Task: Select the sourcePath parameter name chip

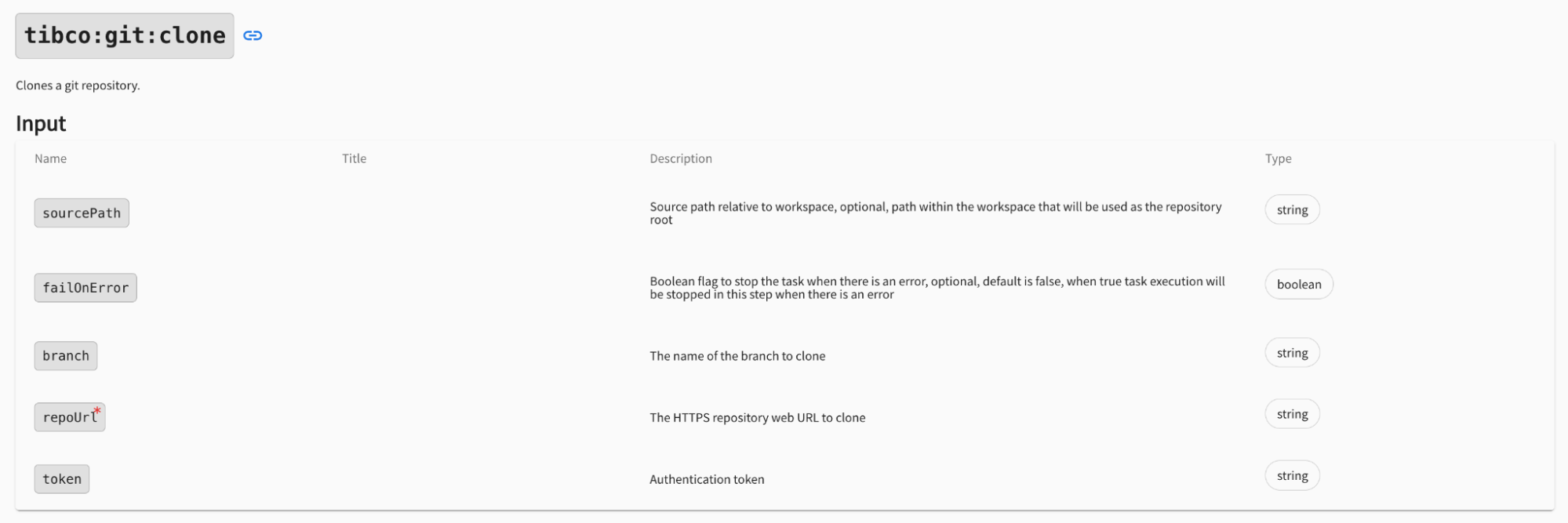Action: 82,213
